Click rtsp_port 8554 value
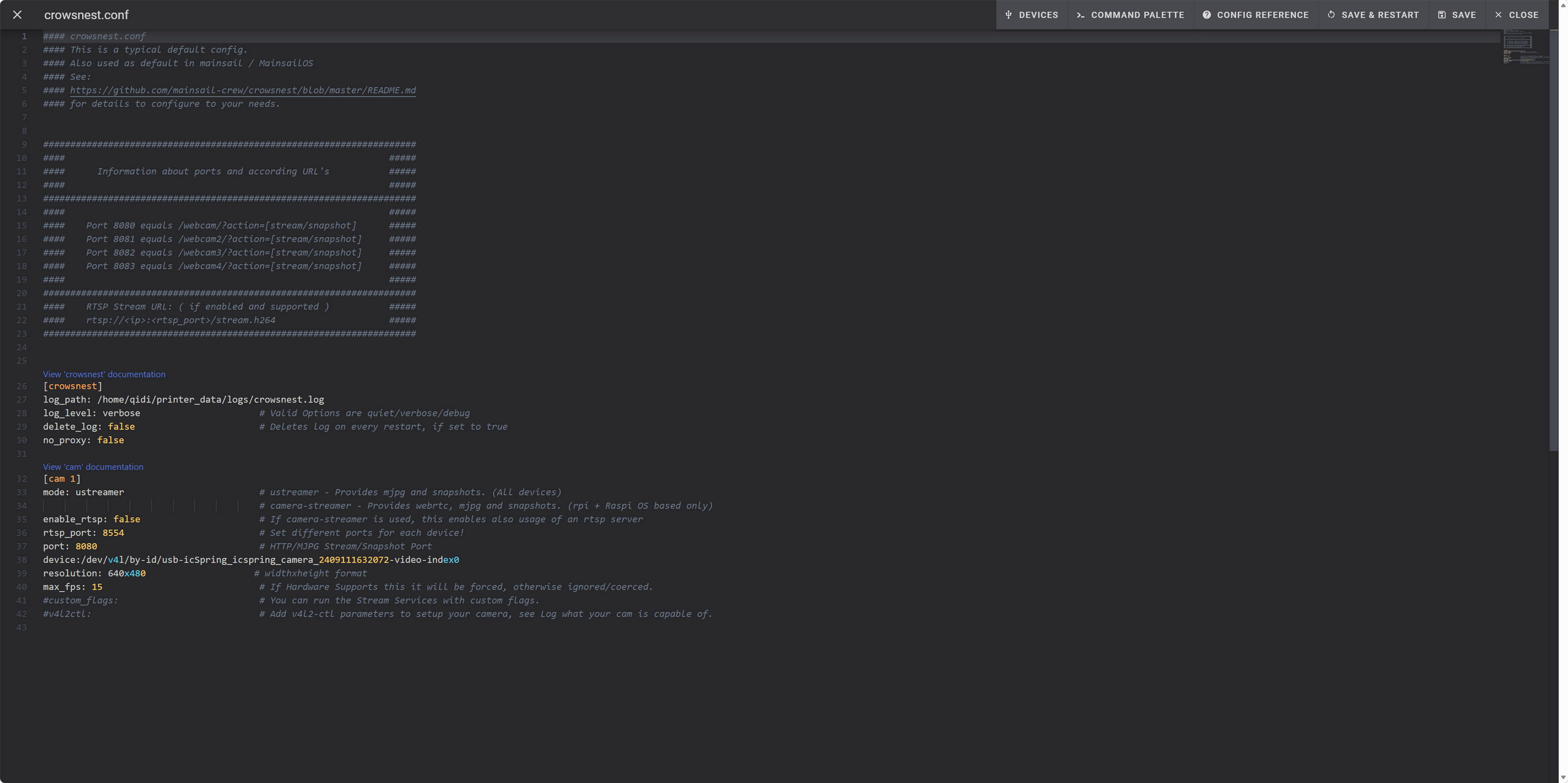 pos(113,532)
